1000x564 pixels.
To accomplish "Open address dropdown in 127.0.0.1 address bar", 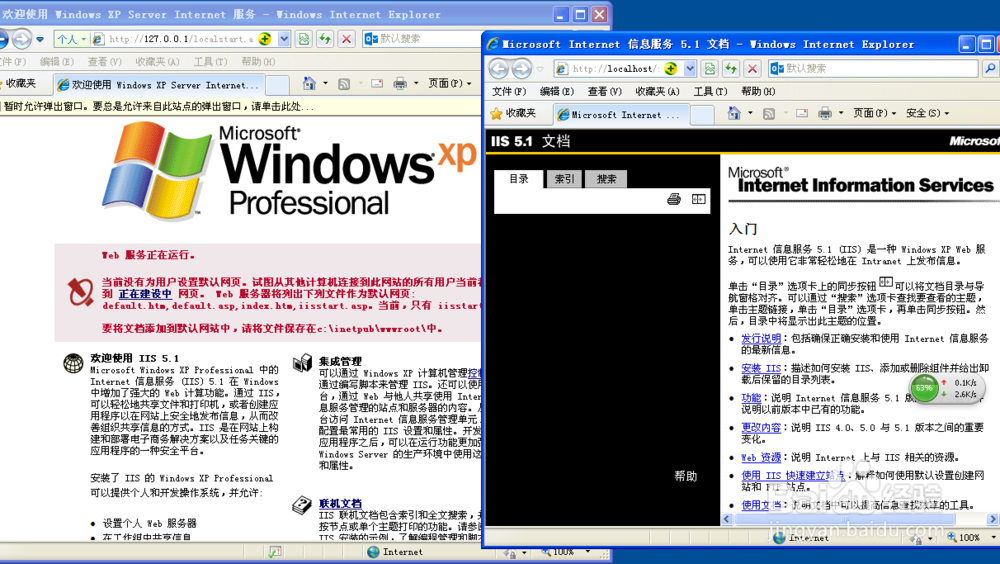I will [284, 39].
